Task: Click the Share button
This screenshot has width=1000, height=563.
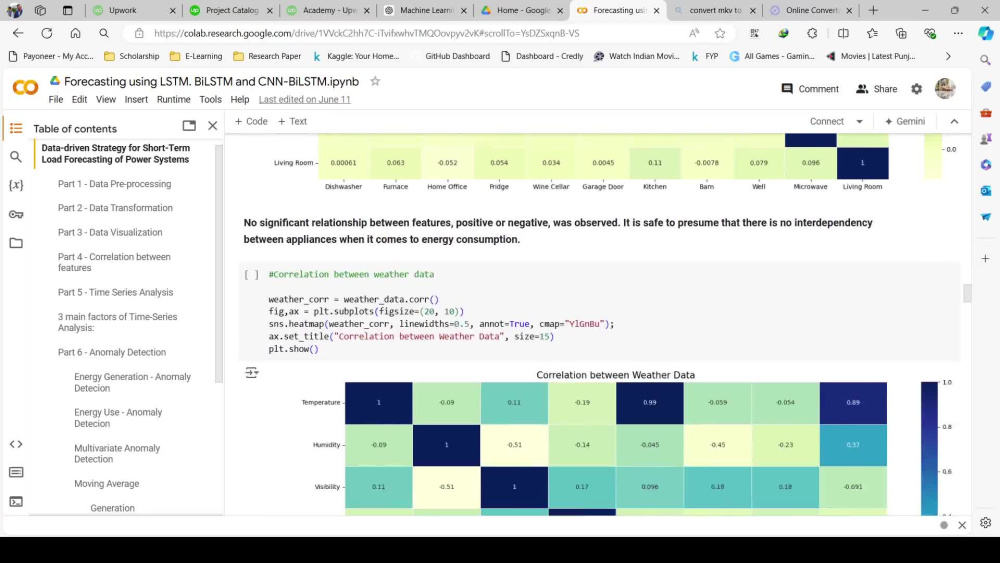Action: 876,89
